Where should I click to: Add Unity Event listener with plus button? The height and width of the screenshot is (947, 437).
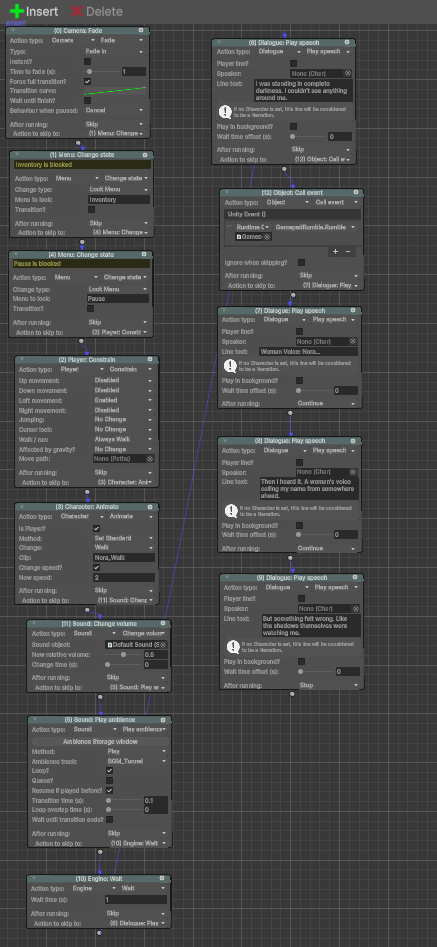coord(336,251)
